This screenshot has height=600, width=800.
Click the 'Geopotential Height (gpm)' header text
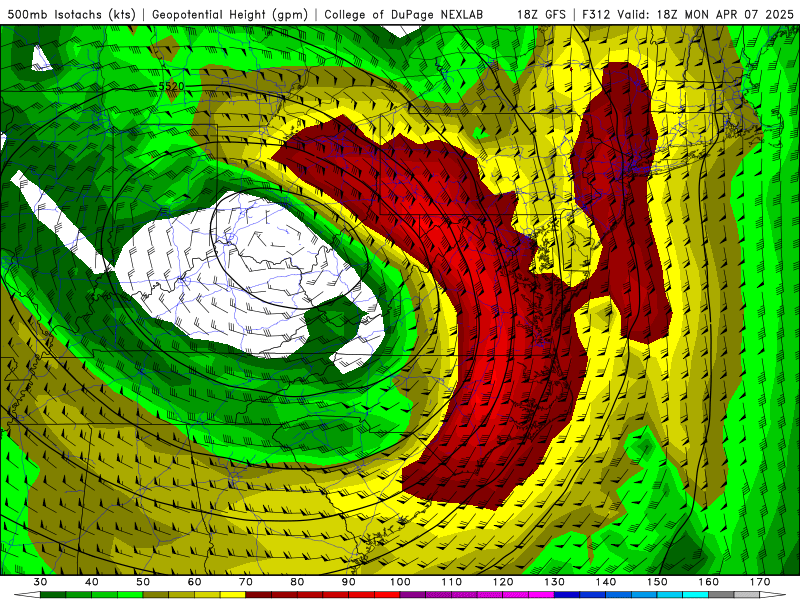(230, 15)
